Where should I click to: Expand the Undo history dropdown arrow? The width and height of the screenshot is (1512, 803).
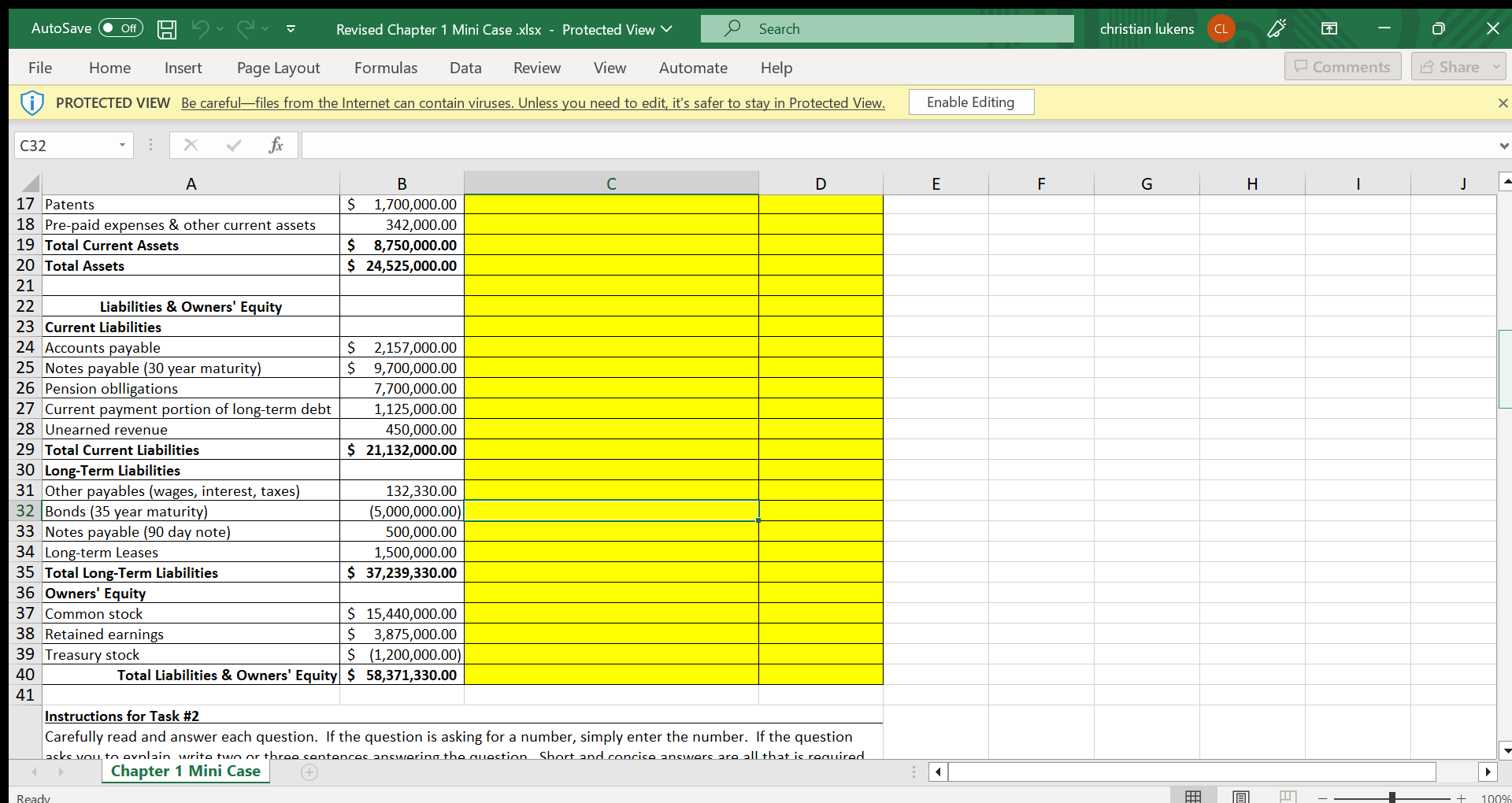[221, 30]
